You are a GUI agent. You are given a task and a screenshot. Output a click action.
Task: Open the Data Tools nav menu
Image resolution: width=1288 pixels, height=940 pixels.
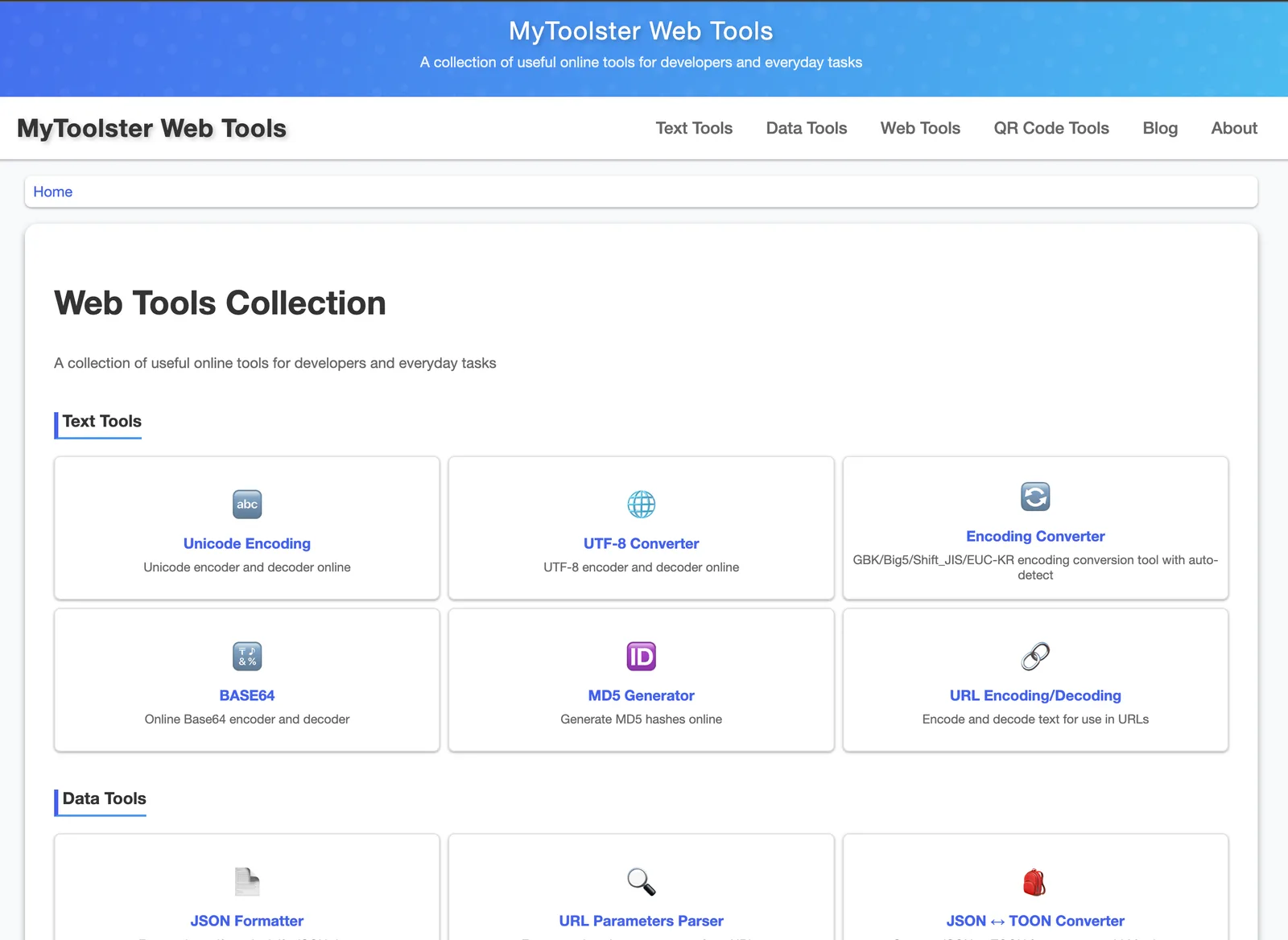tap(807, 128)
